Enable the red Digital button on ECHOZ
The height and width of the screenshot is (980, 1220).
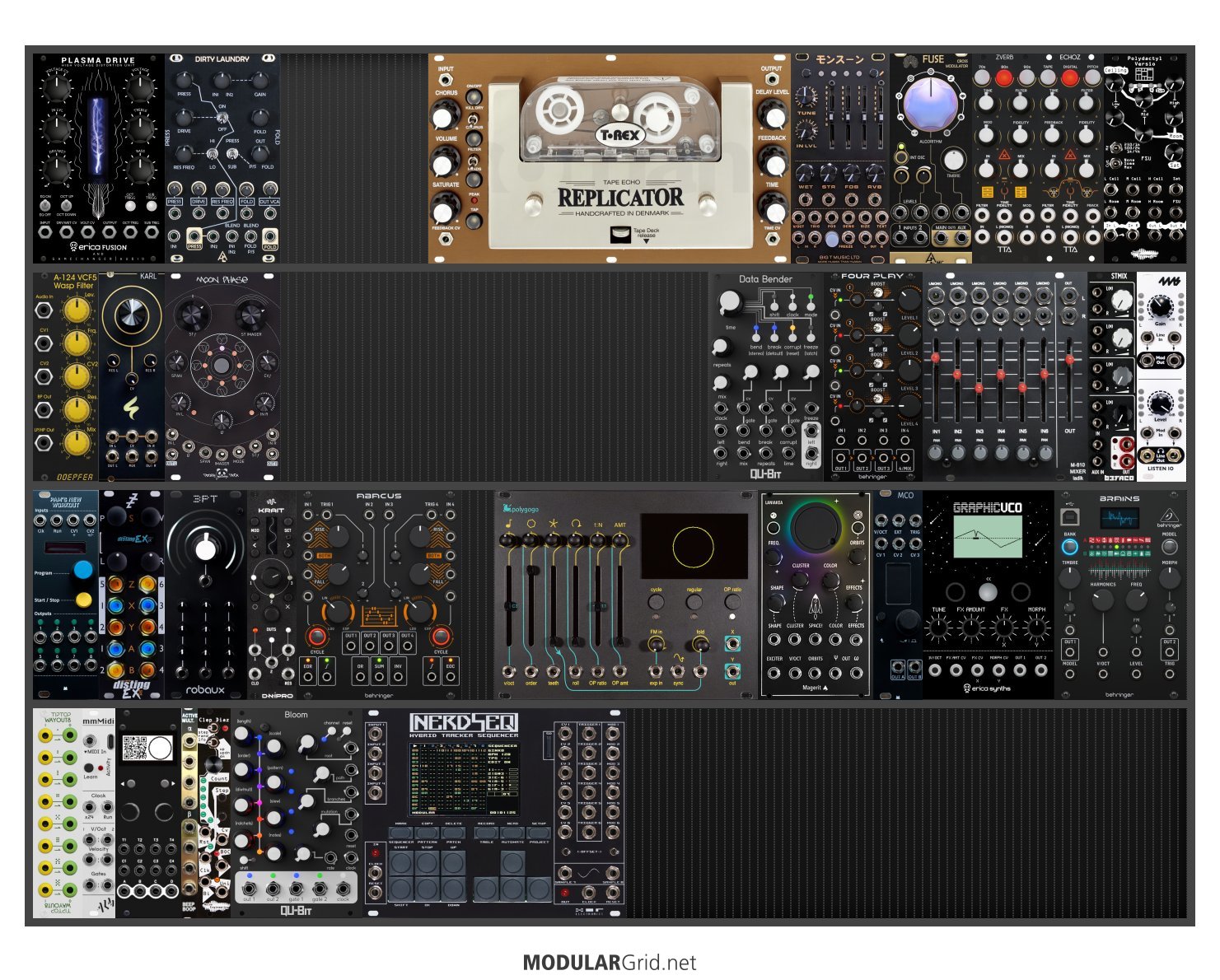point(1069,78)
